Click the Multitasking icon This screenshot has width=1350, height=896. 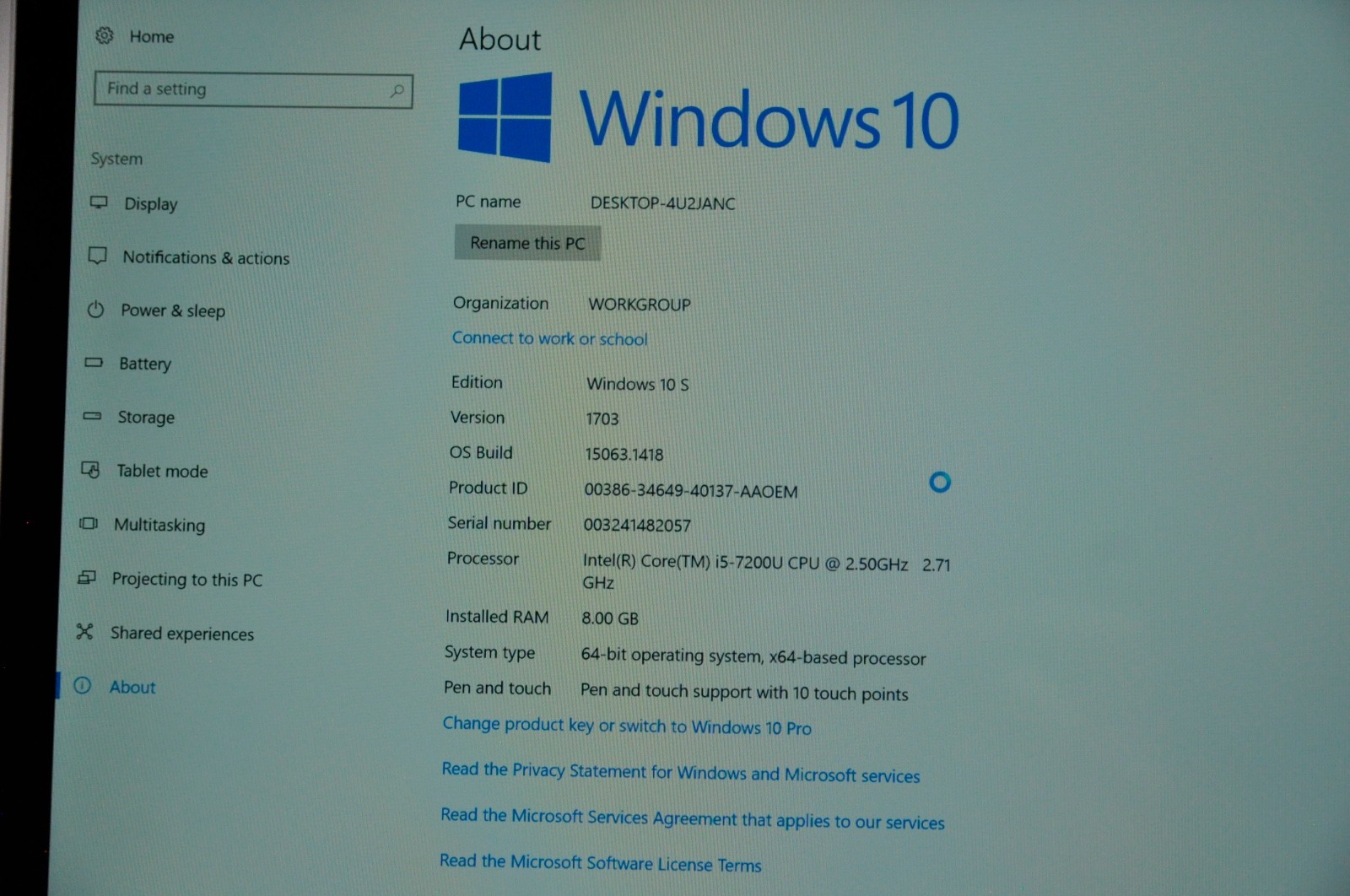[89, 524]
